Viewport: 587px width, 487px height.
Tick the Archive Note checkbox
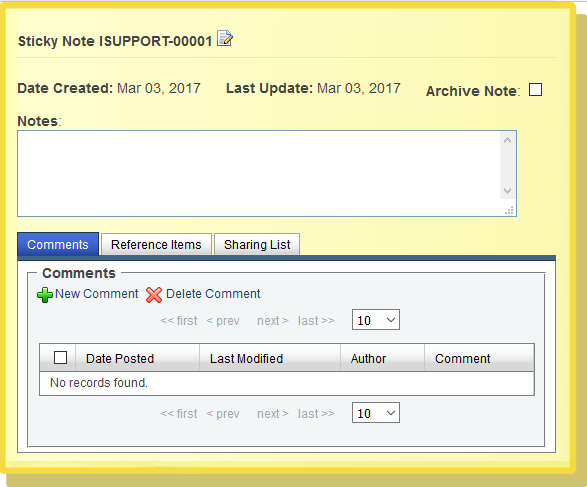535,90
